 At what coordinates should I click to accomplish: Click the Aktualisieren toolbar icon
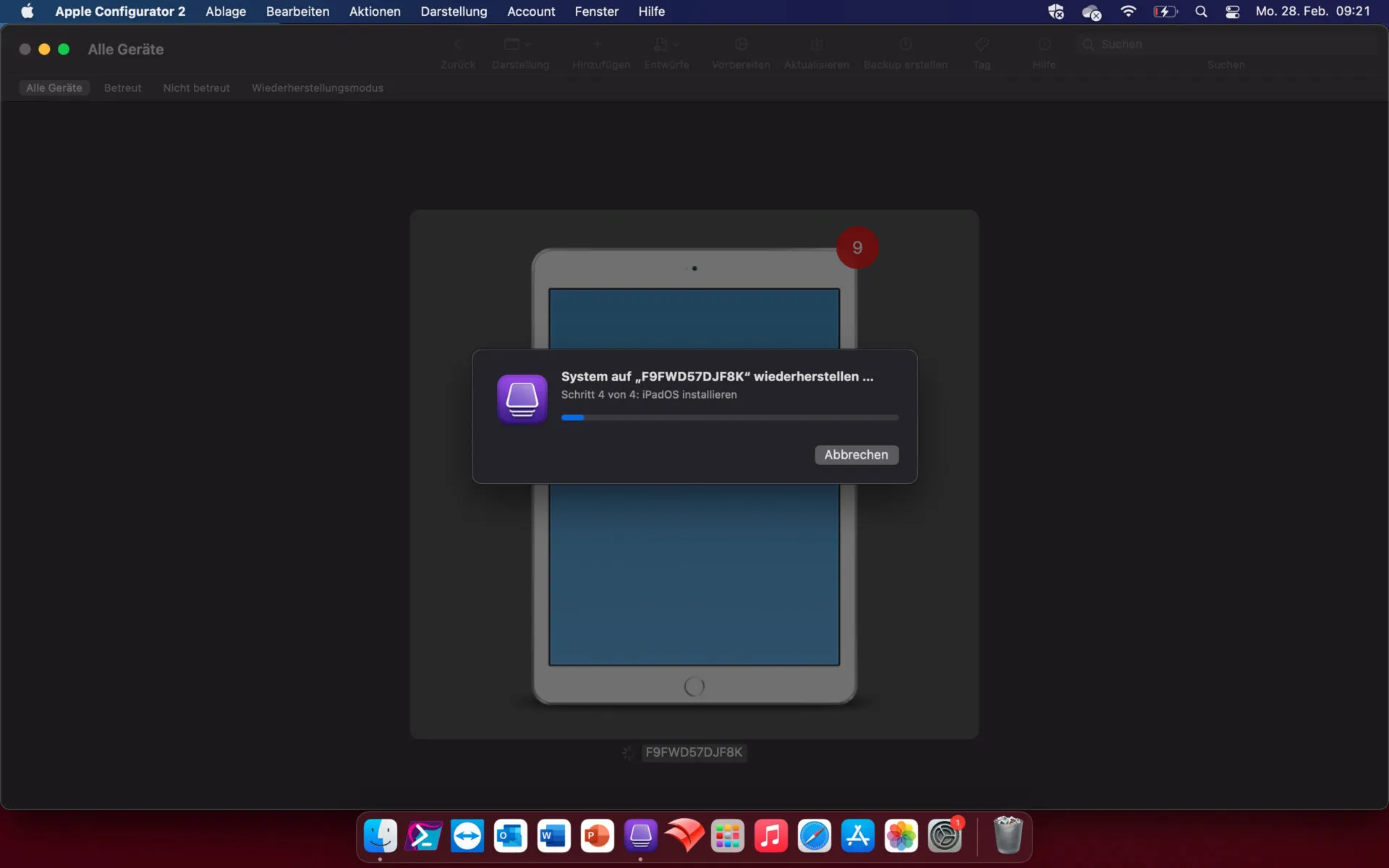click(817, 45)
